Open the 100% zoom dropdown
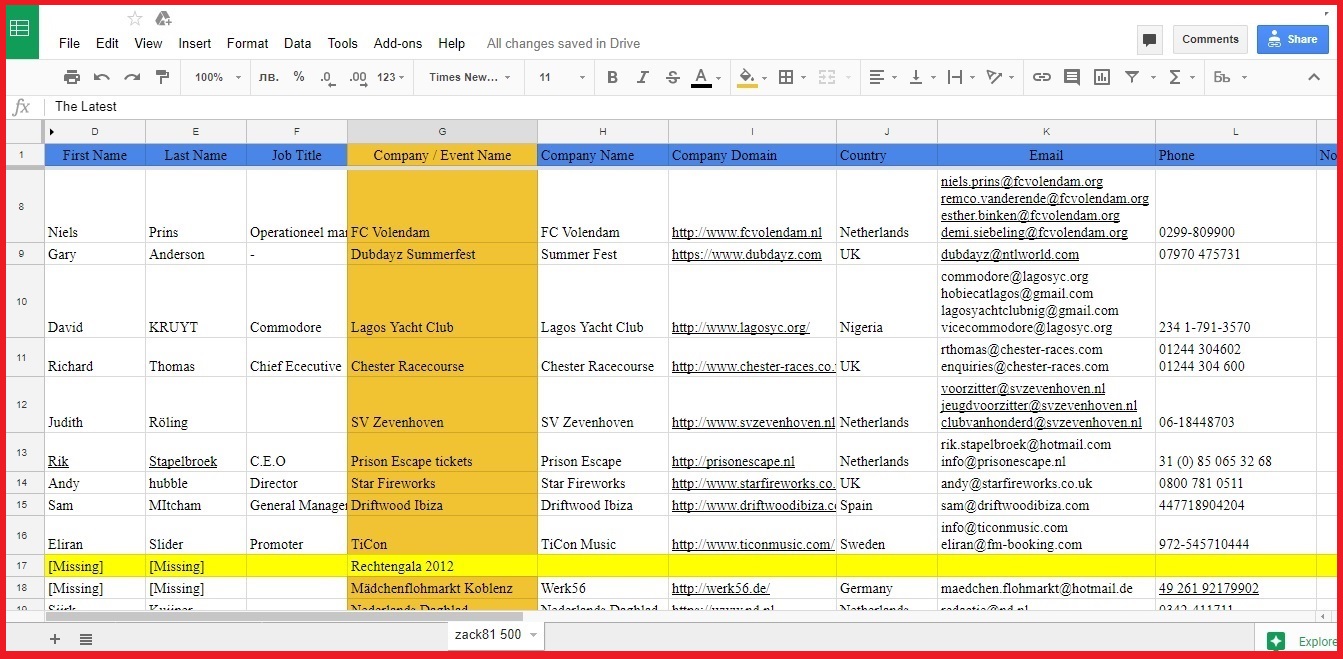This screenshot has width=1343, height=659. pyautogui.click(x=217, y=77)
